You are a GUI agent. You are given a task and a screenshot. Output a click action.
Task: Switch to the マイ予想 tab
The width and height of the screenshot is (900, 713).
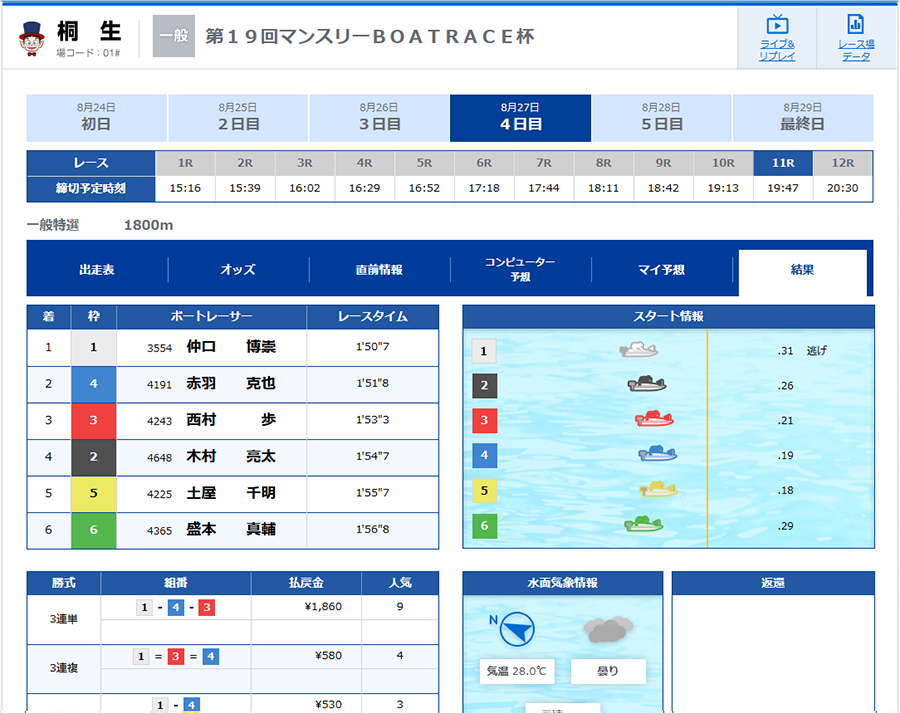click(662, 269)
